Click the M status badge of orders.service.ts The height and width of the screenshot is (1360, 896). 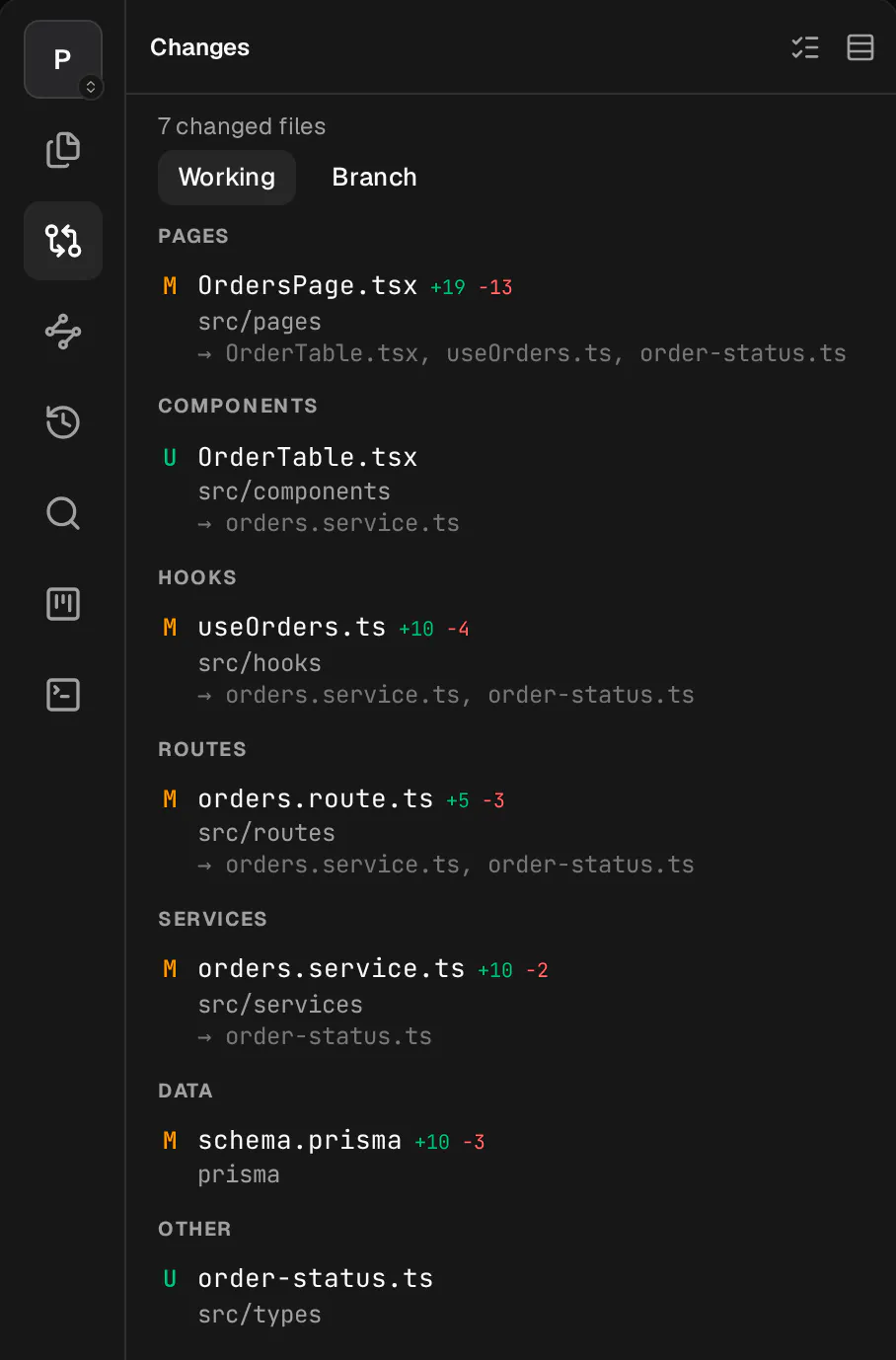(170, 969)
